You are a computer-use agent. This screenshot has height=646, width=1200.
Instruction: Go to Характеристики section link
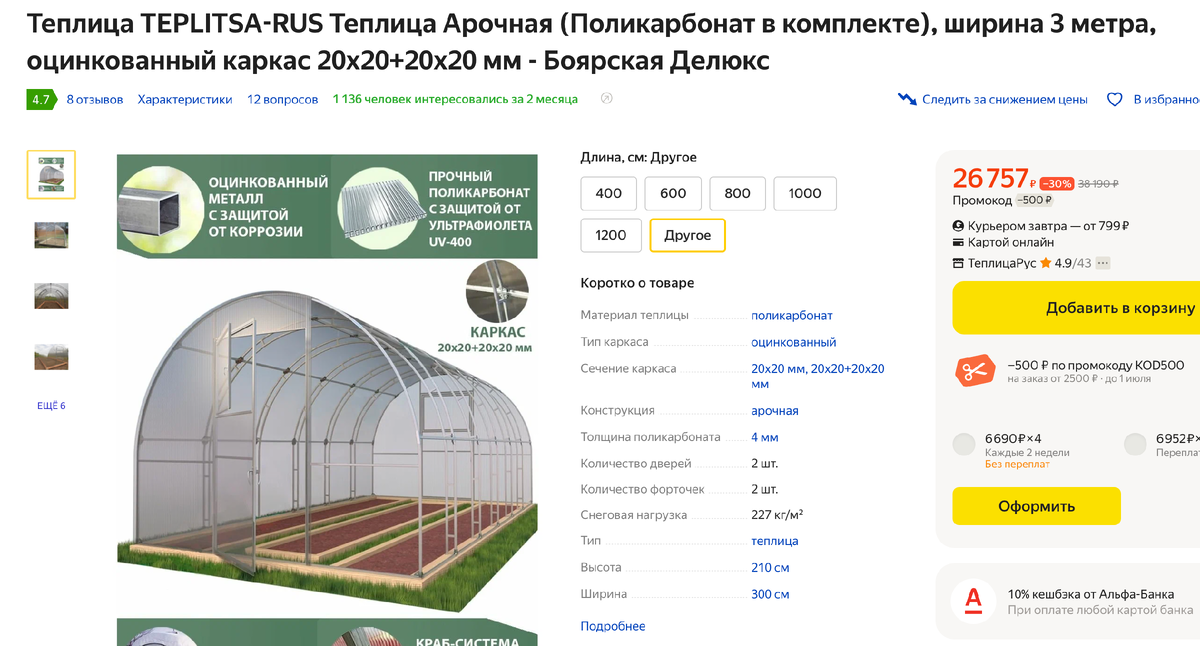coord(185,100)
